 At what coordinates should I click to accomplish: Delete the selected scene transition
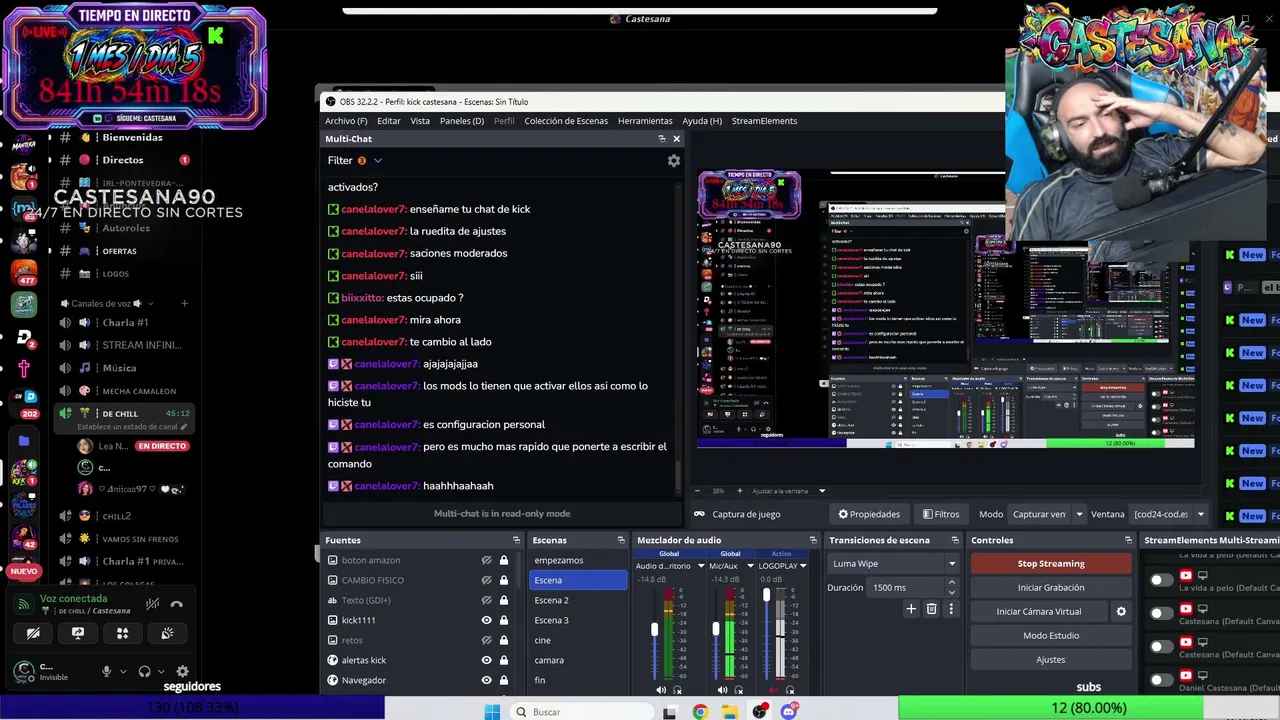click(931, 609)
